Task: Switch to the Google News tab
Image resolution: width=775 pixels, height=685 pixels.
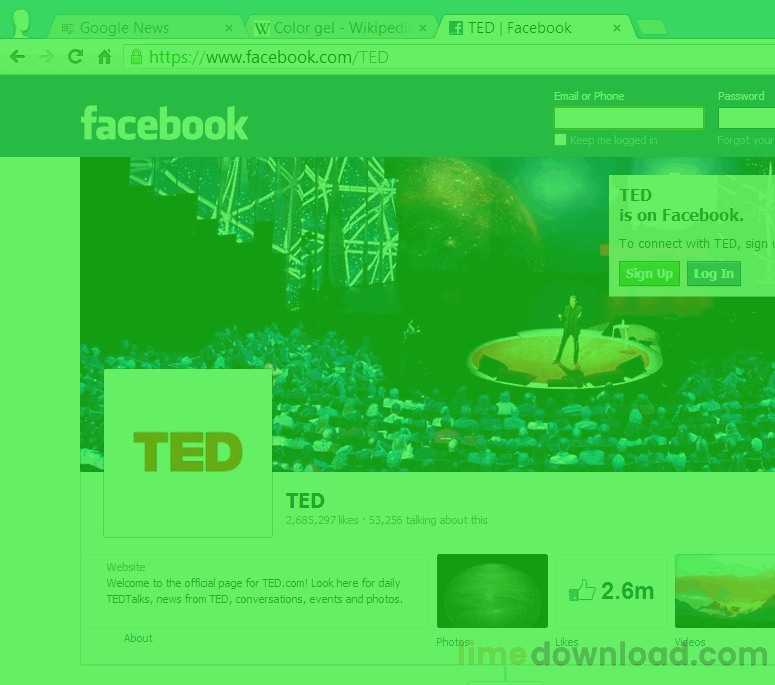Action: 147,28
